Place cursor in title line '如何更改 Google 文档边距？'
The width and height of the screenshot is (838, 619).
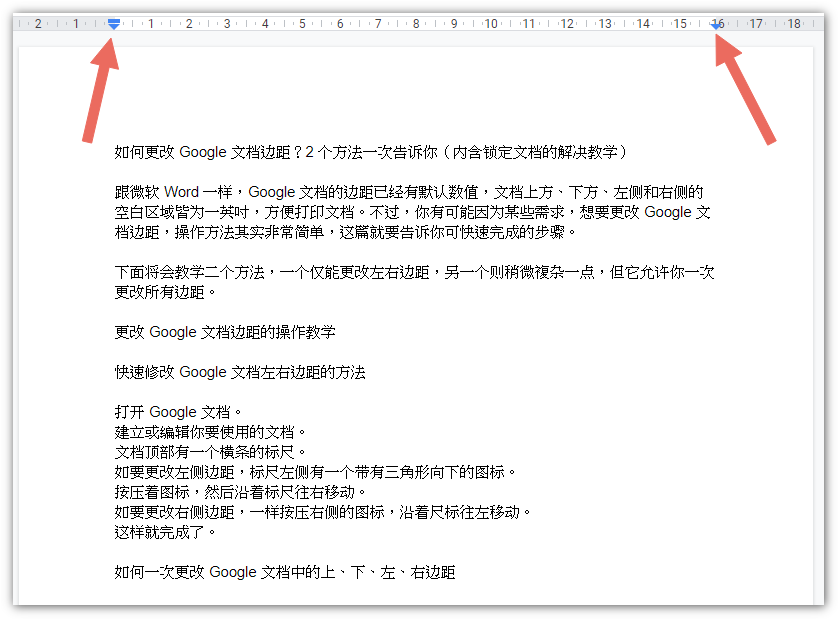(370, 152)
